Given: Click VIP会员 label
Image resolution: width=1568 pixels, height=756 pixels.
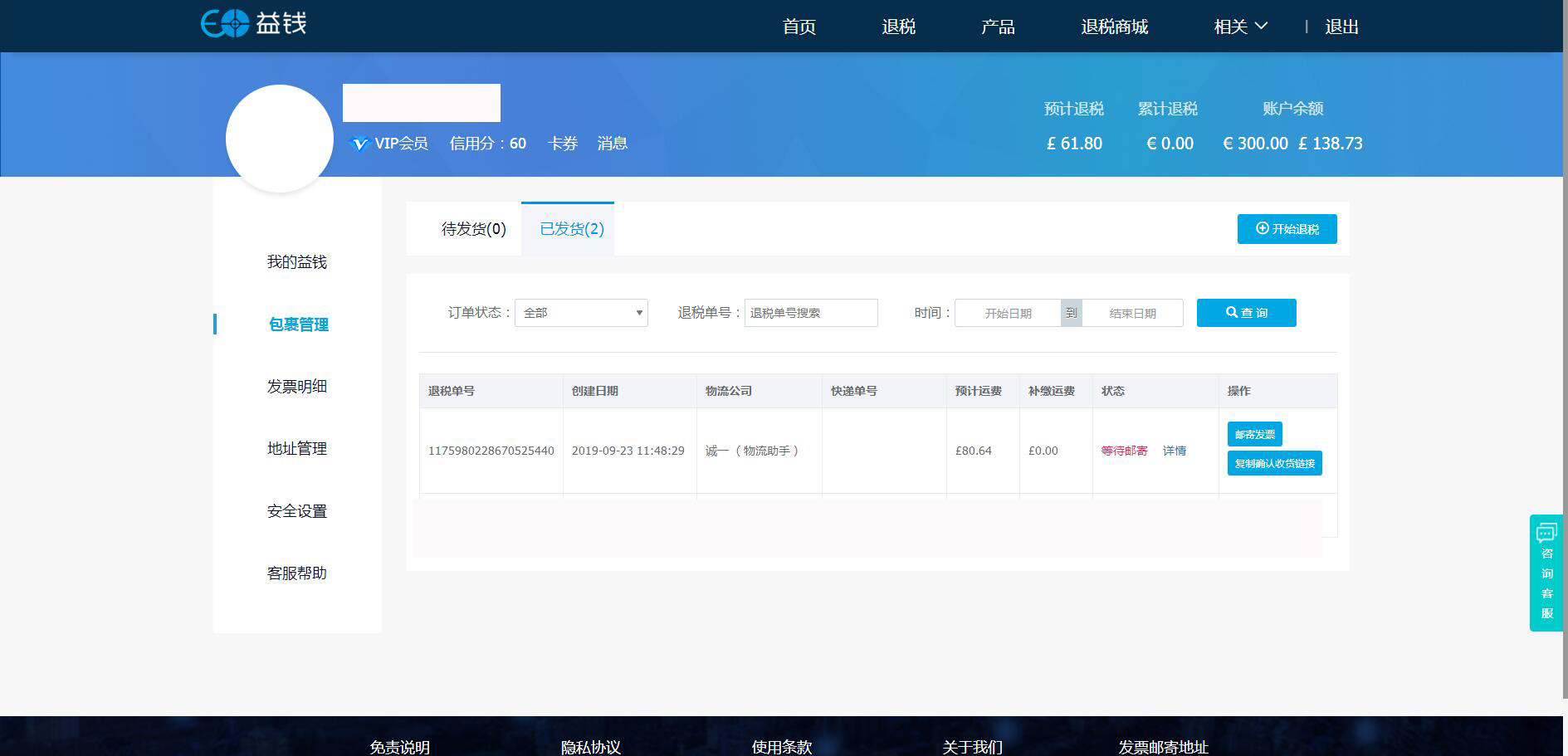Looking at the screenshot, I should [402, 144].
